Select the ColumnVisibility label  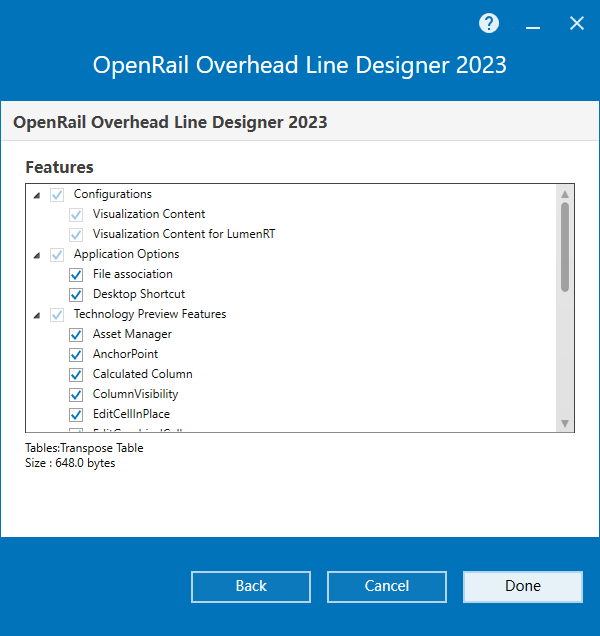tap(135, 394)
